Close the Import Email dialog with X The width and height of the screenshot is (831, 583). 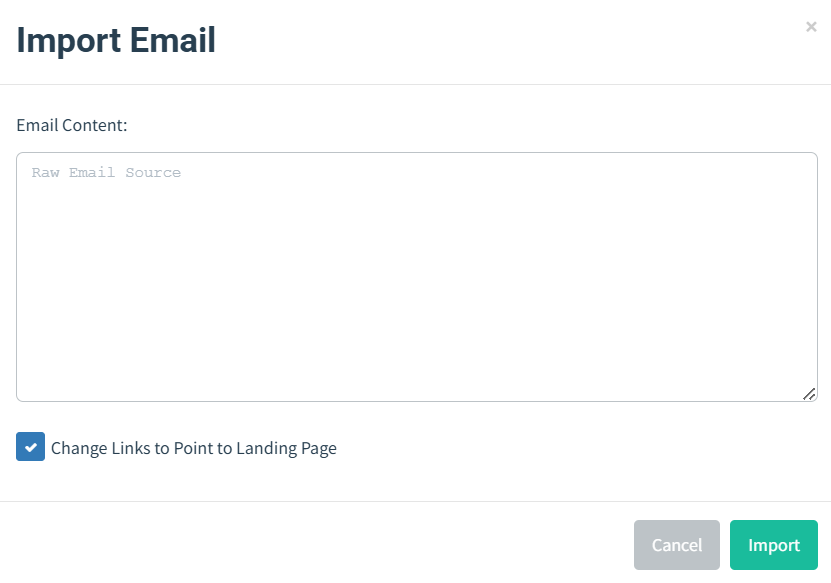[x=811, y=26]
